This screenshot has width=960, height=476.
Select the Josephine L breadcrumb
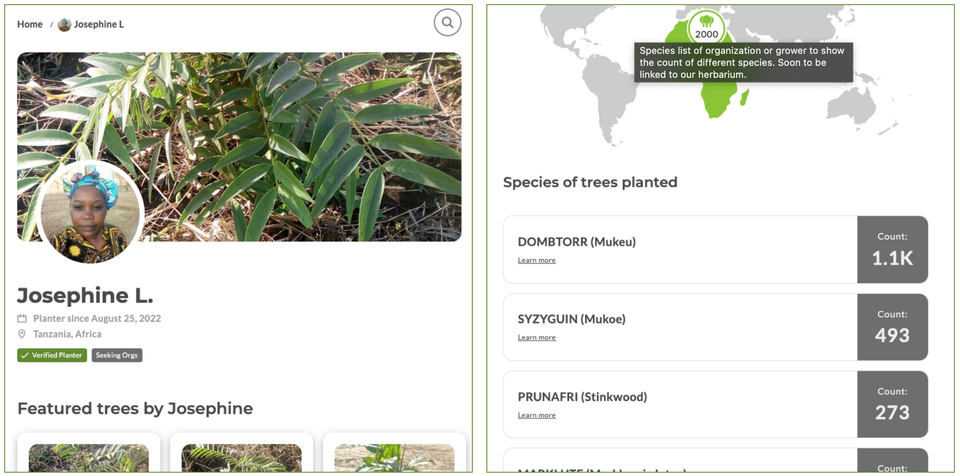point(99,25)
